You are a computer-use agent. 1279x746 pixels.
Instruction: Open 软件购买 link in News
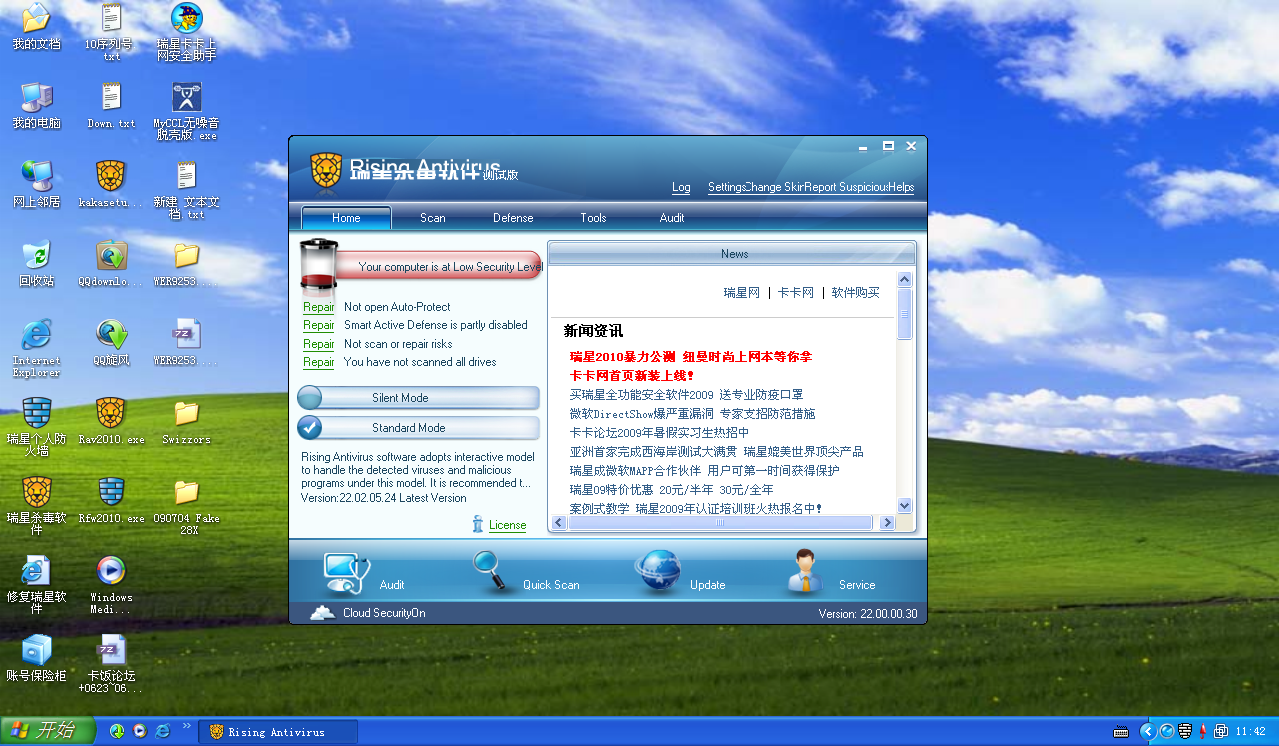(x=856, y=293)
